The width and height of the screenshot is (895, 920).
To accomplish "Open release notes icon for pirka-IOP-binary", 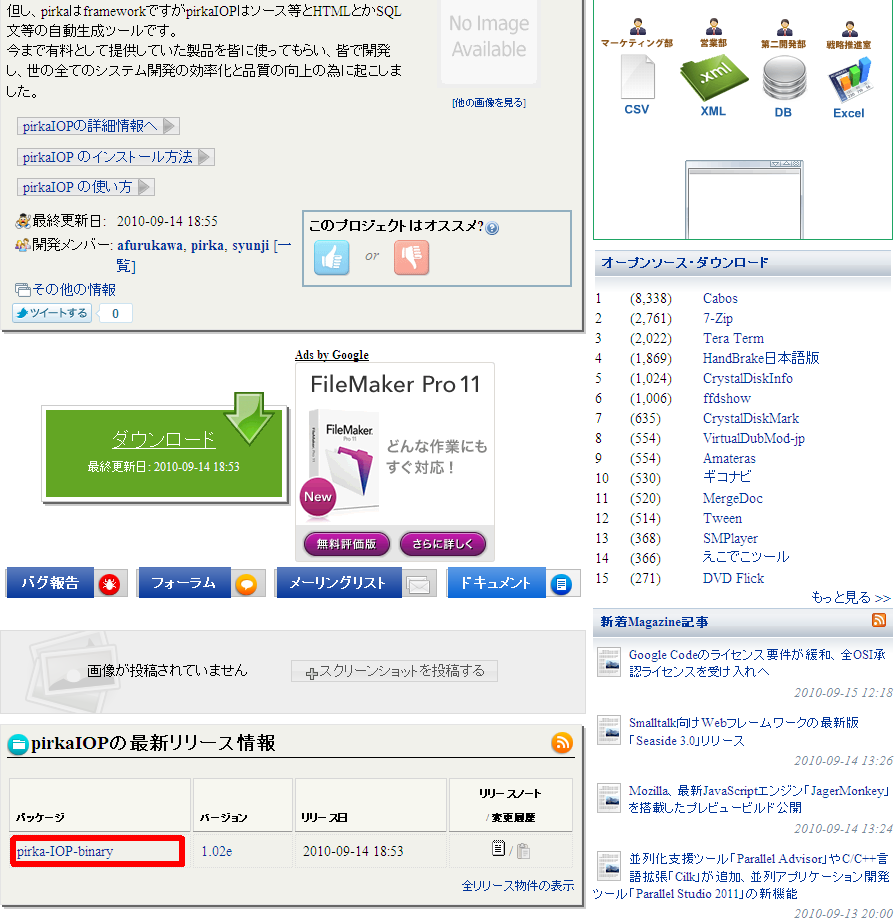I will [498, 850].
